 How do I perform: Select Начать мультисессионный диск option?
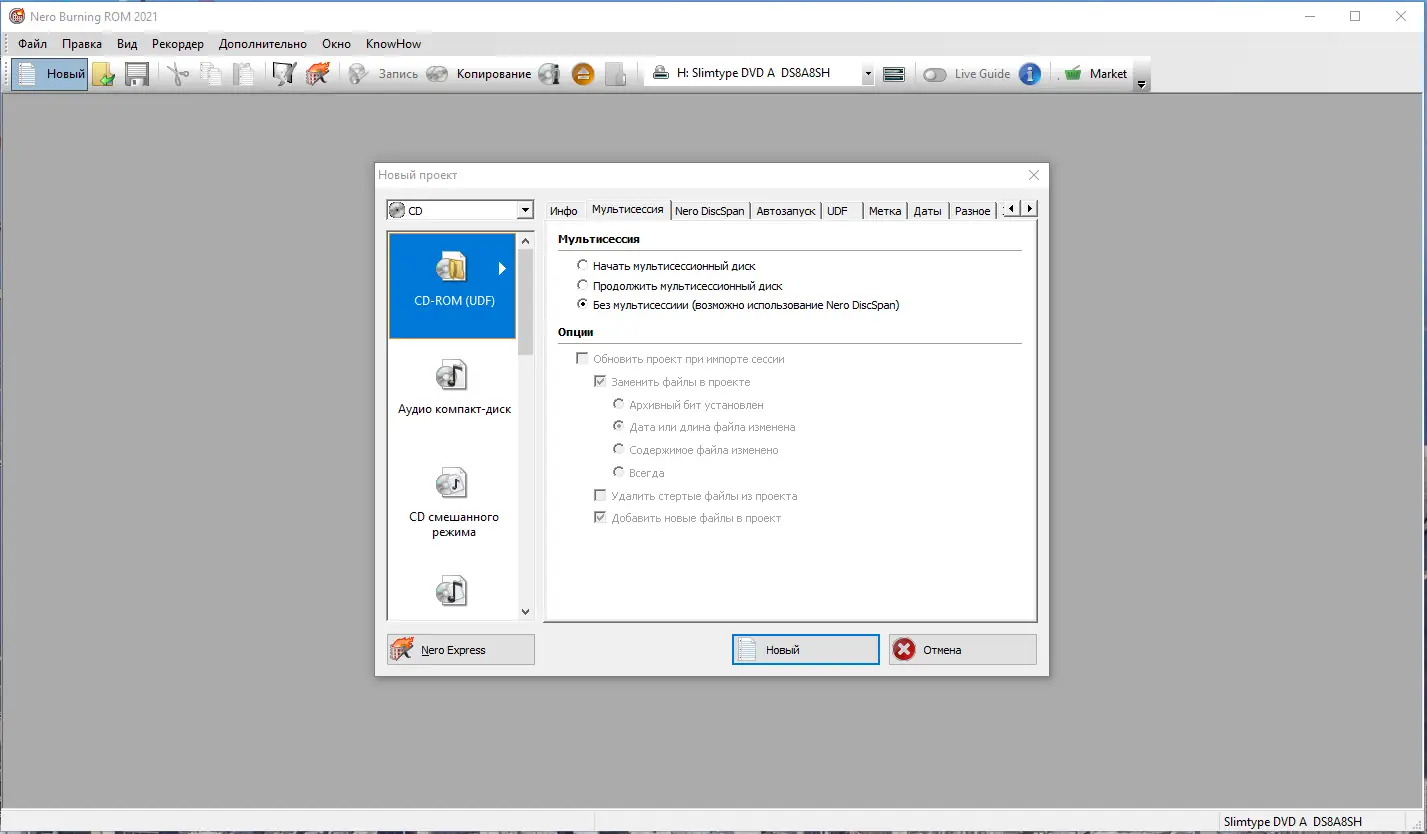click(x=583, y=265)
